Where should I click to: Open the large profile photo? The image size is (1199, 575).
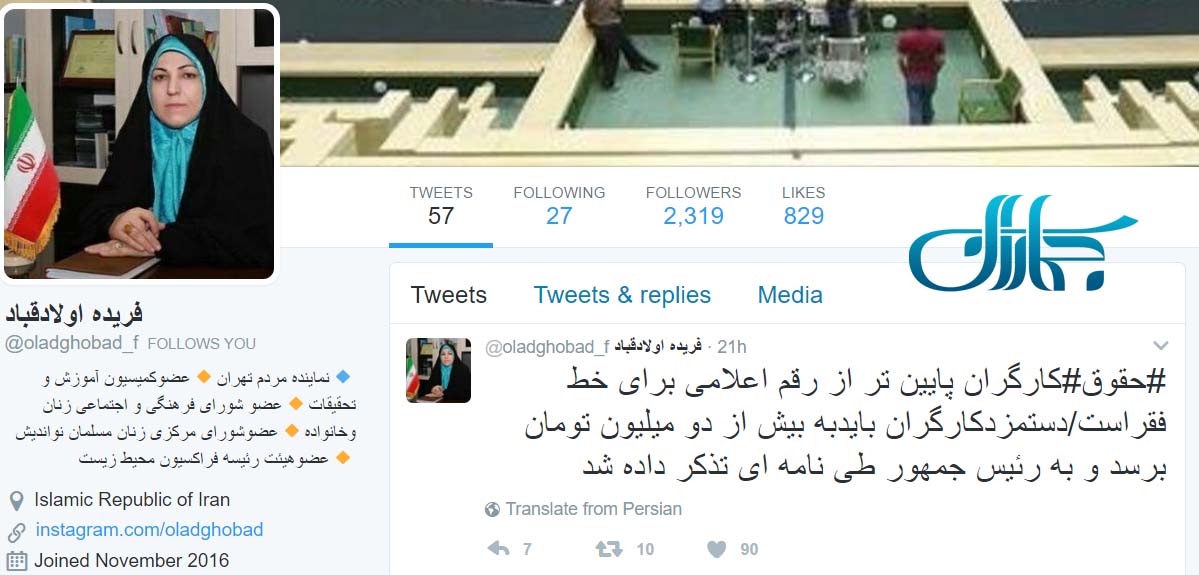[x=139, y=143]
